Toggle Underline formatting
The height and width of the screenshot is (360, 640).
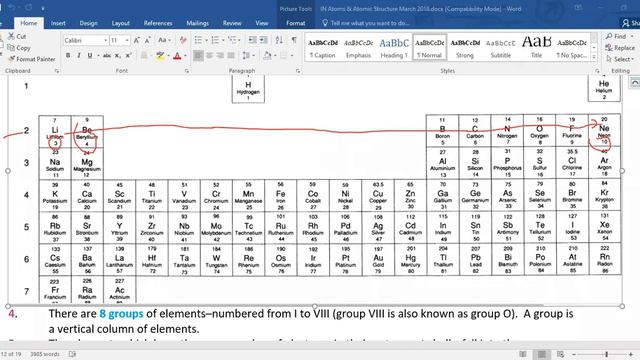90,56
